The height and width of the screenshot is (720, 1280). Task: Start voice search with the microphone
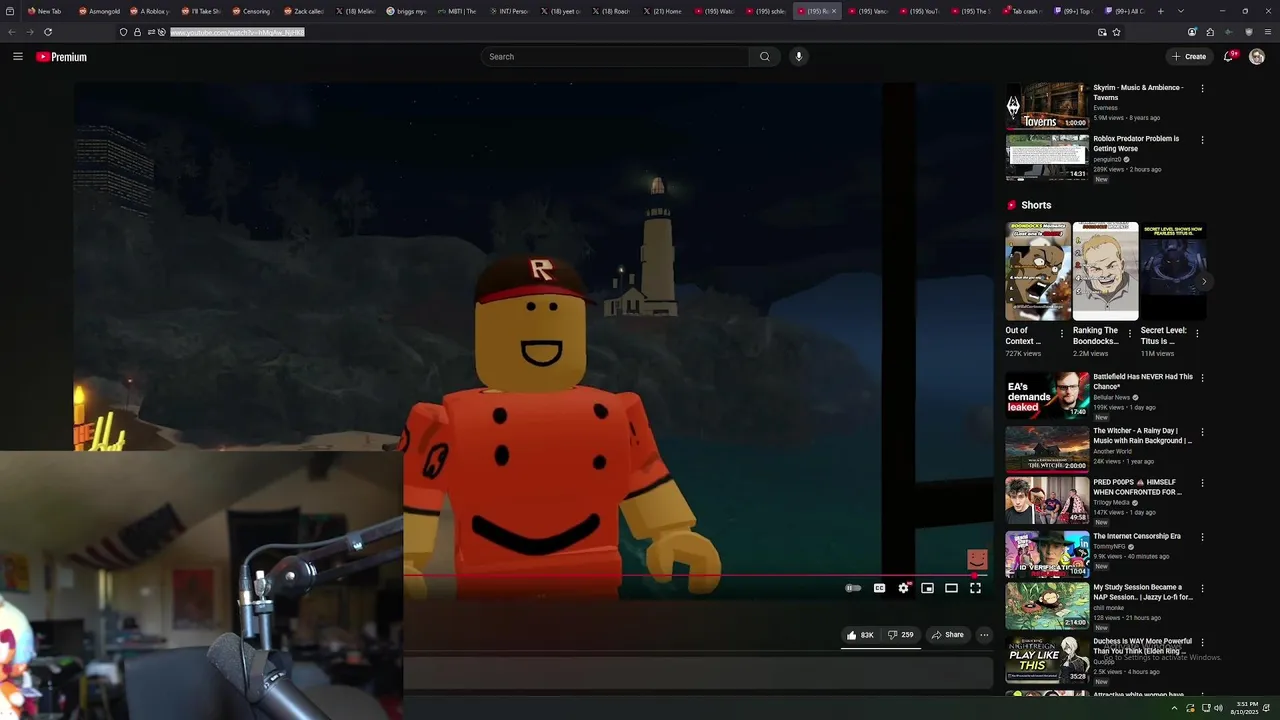(x=798, y=57)
